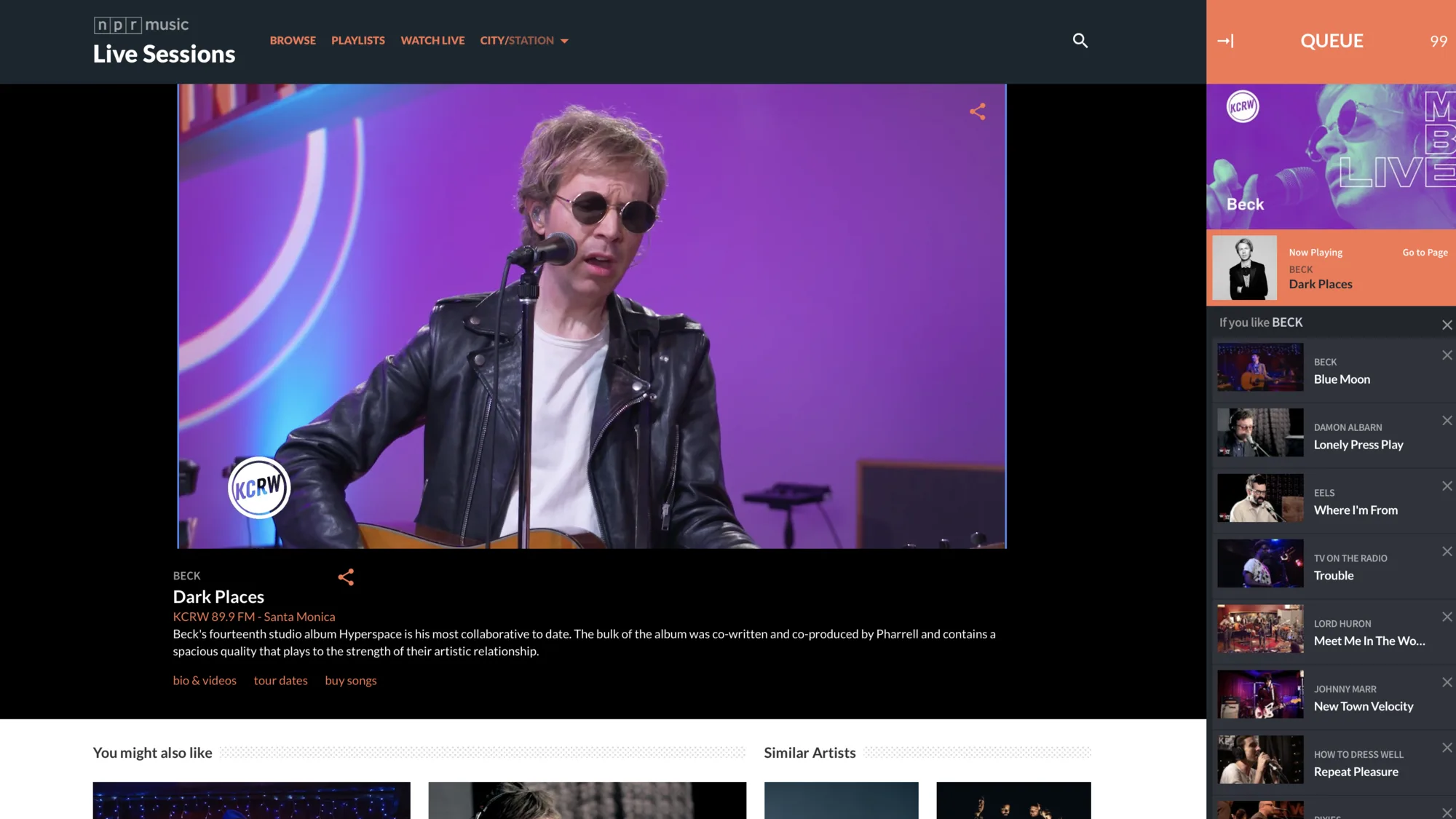Open the Playlists menu item
1456x819 pixels.
pyautogui.click(x=358, y=41)
